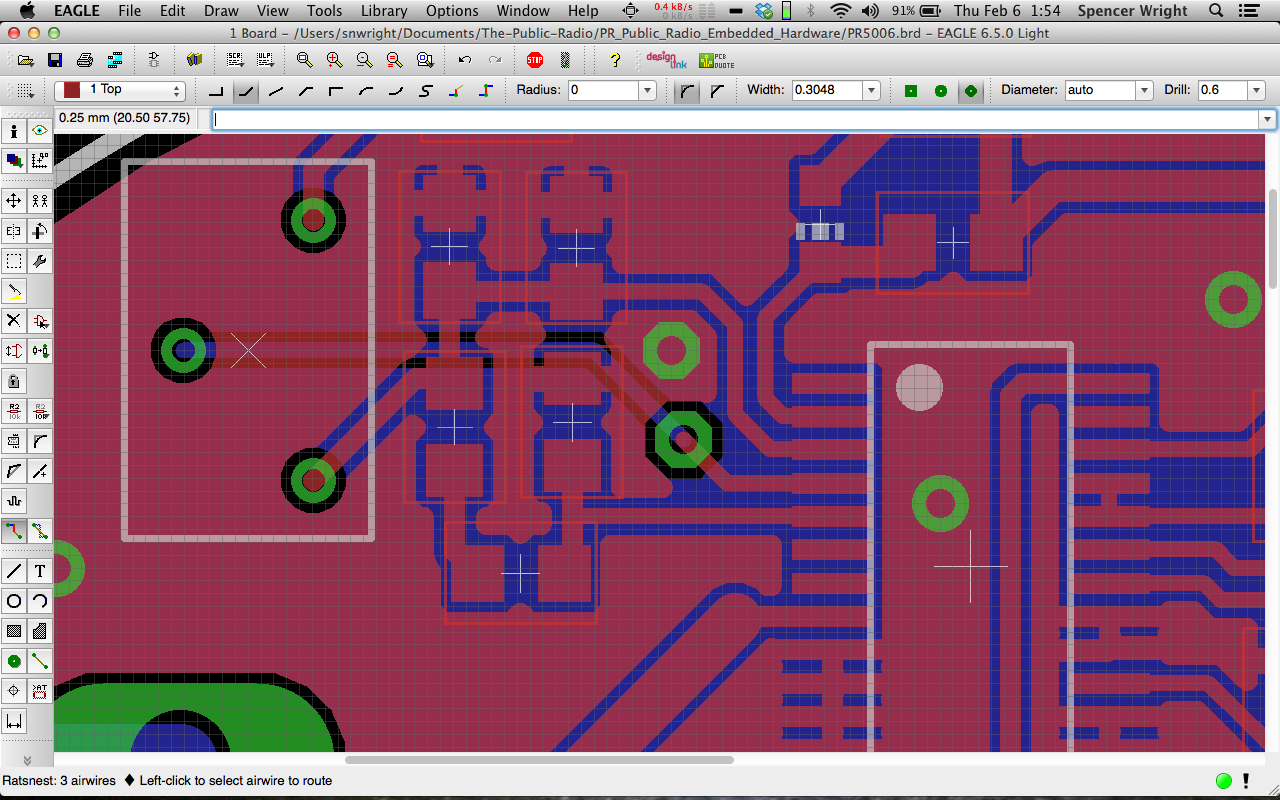Select the green Via tool

14,661
